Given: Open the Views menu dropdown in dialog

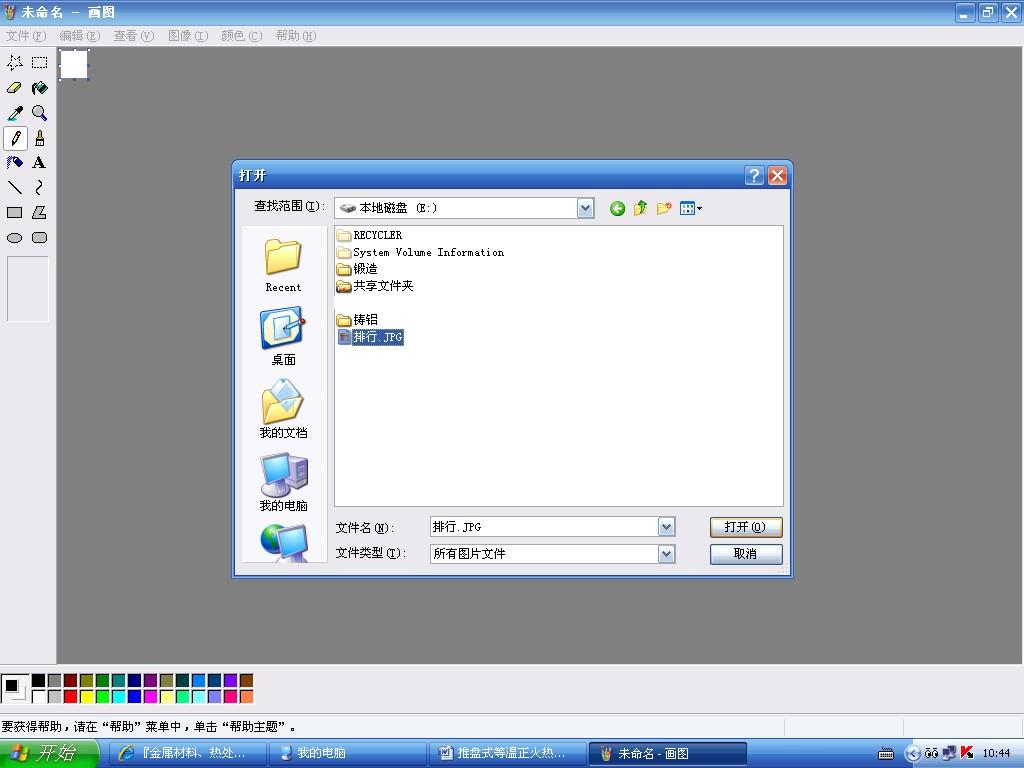Looking at the screenshot, I should (692, 208).
